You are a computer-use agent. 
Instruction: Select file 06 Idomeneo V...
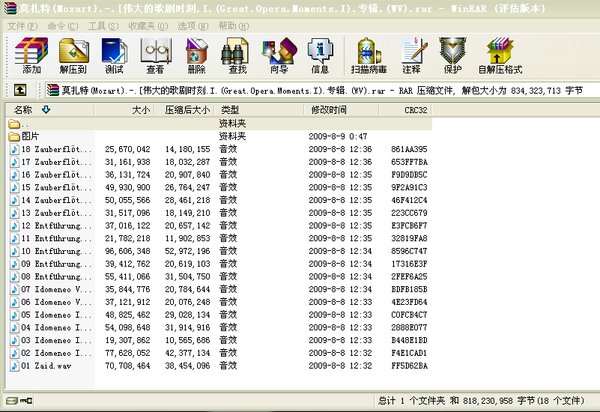pyautogui.click(x=57, y=302)
